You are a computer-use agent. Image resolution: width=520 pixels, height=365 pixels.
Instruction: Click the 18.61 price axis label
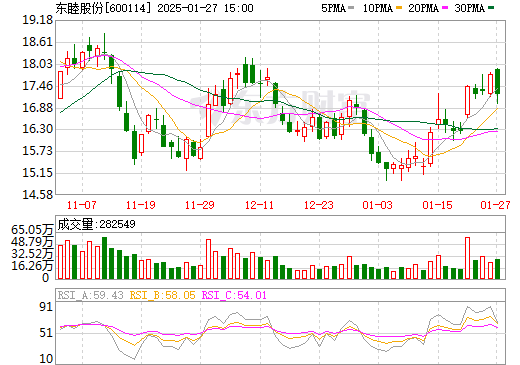38,42
